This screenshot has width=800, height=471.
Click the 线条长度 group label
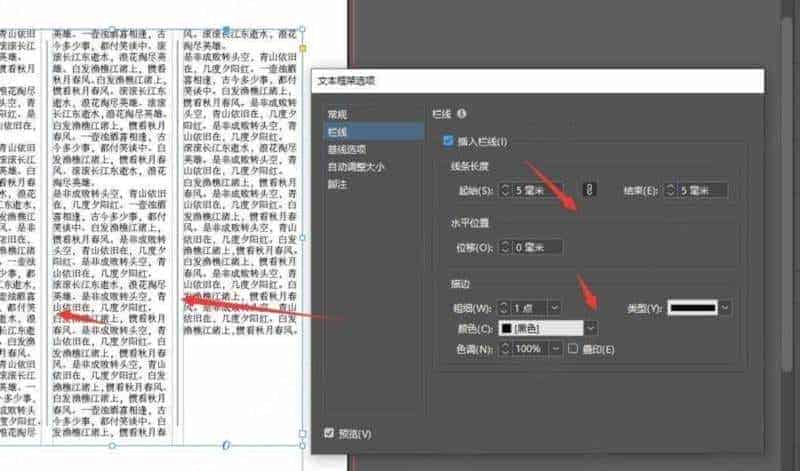[x=470, y=166]
